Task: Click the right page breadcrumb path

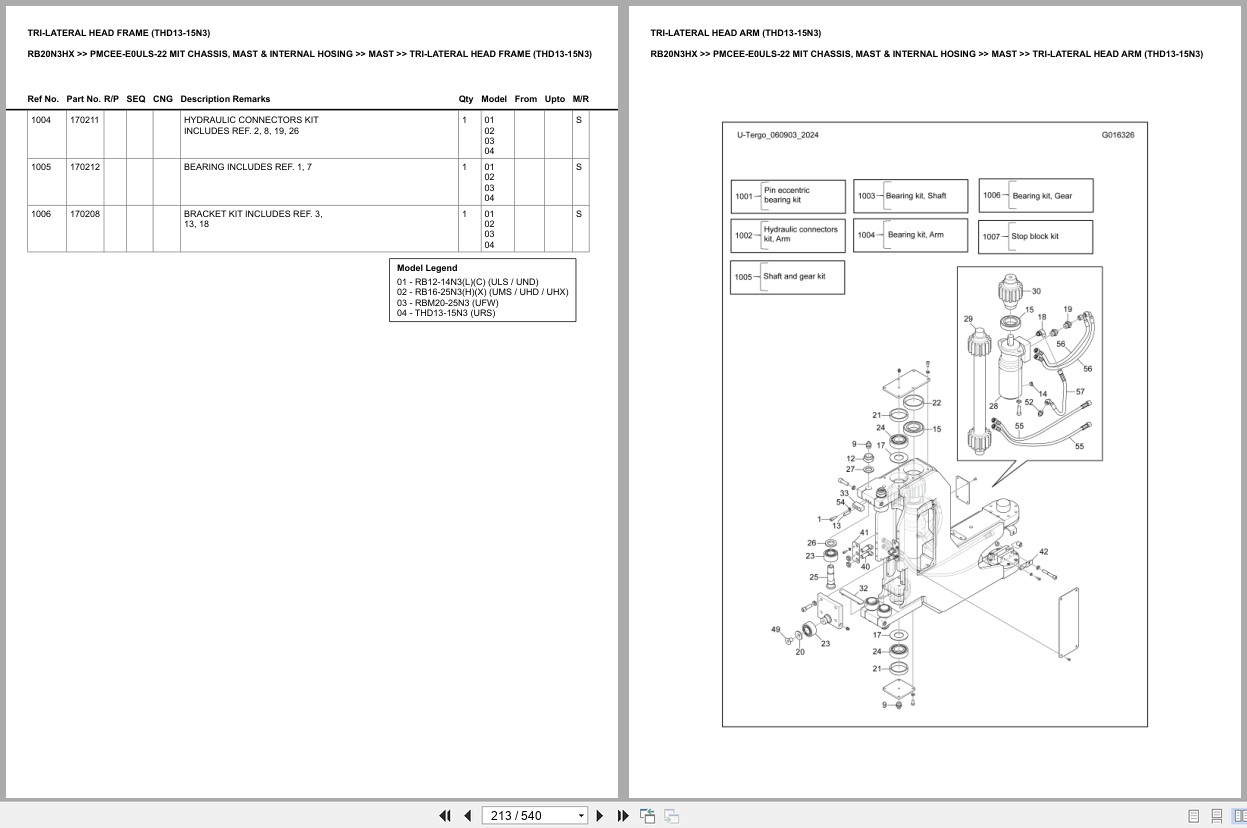Action: (926, 54)
